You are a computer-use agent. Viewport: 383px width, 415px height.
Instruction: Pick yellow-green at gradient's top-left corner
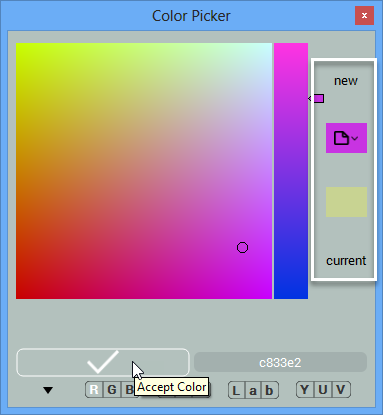[19, 46]
